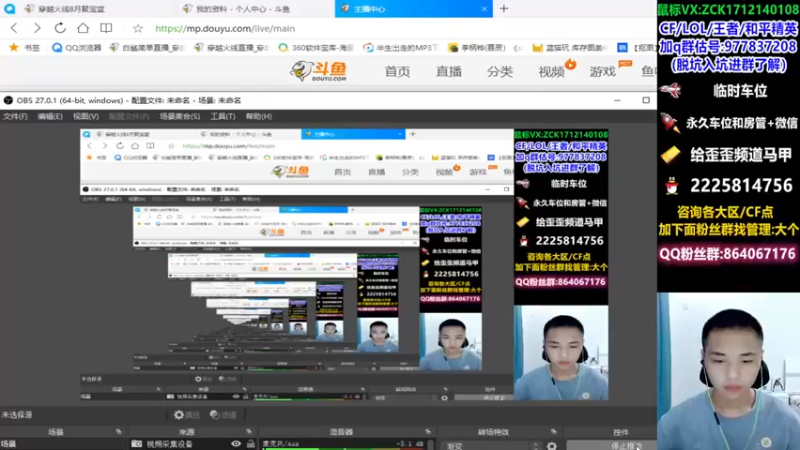Select the 场景 scene row in the list
The image size is (800, 450).
(63, 444)
